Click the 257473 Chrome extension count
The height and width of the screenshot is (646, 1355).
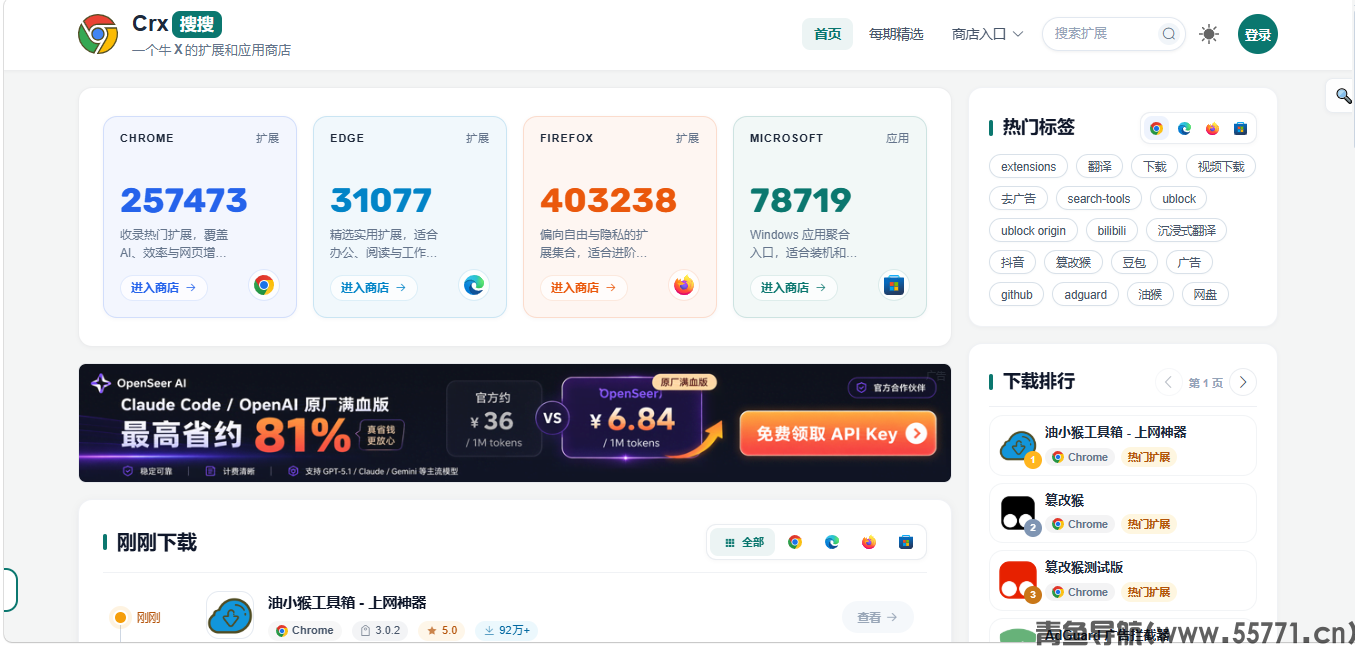click(x=183, y=200)
